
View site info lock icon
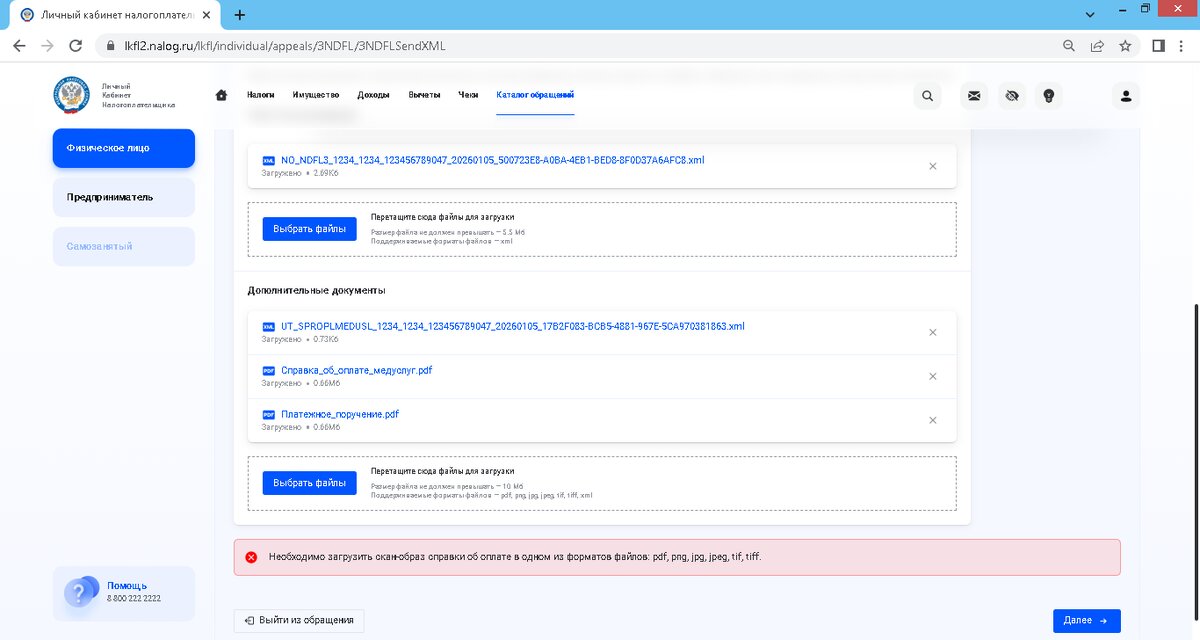click(x=110, y=45)
